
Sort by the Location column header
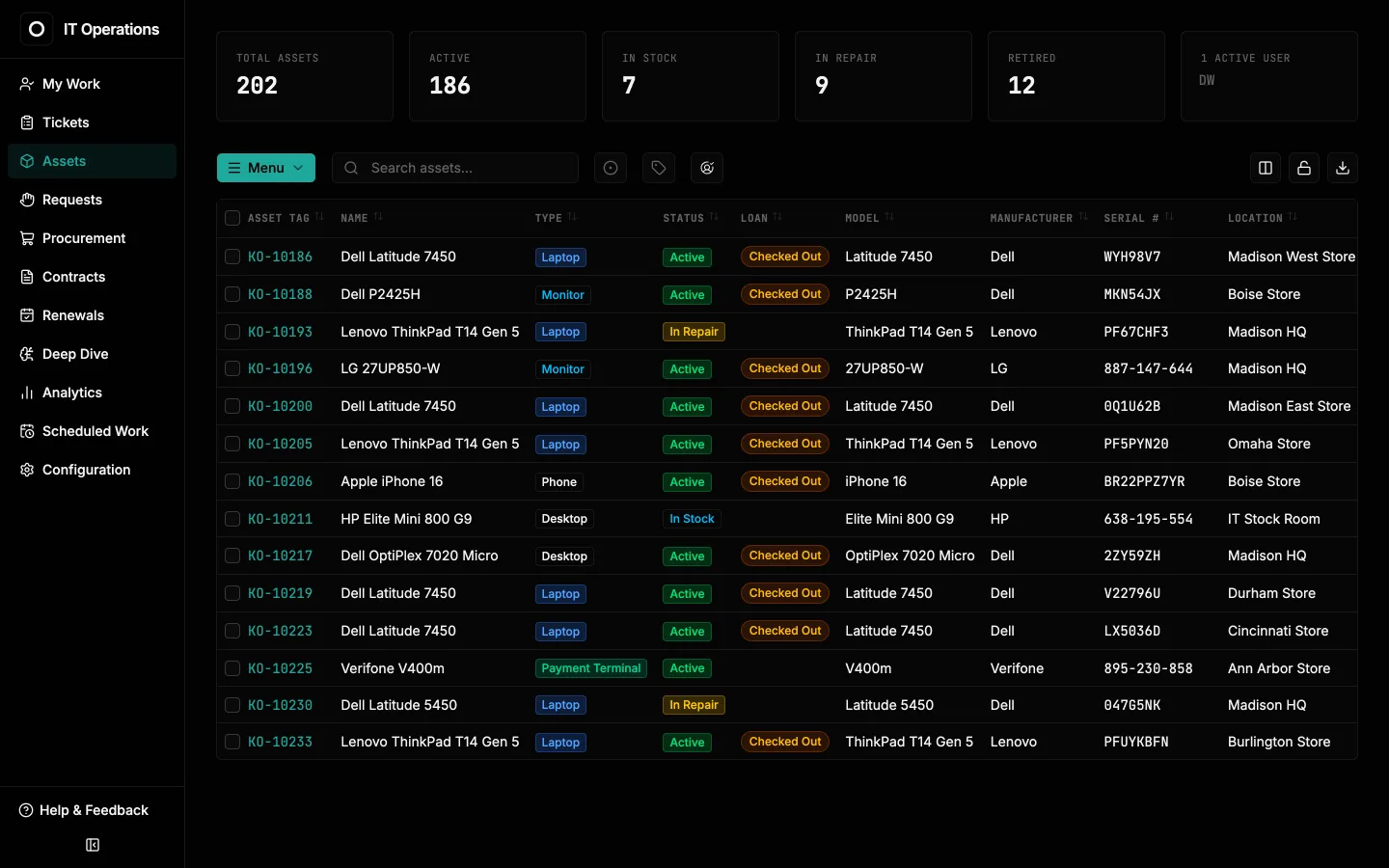click(x=1263, y=218)
